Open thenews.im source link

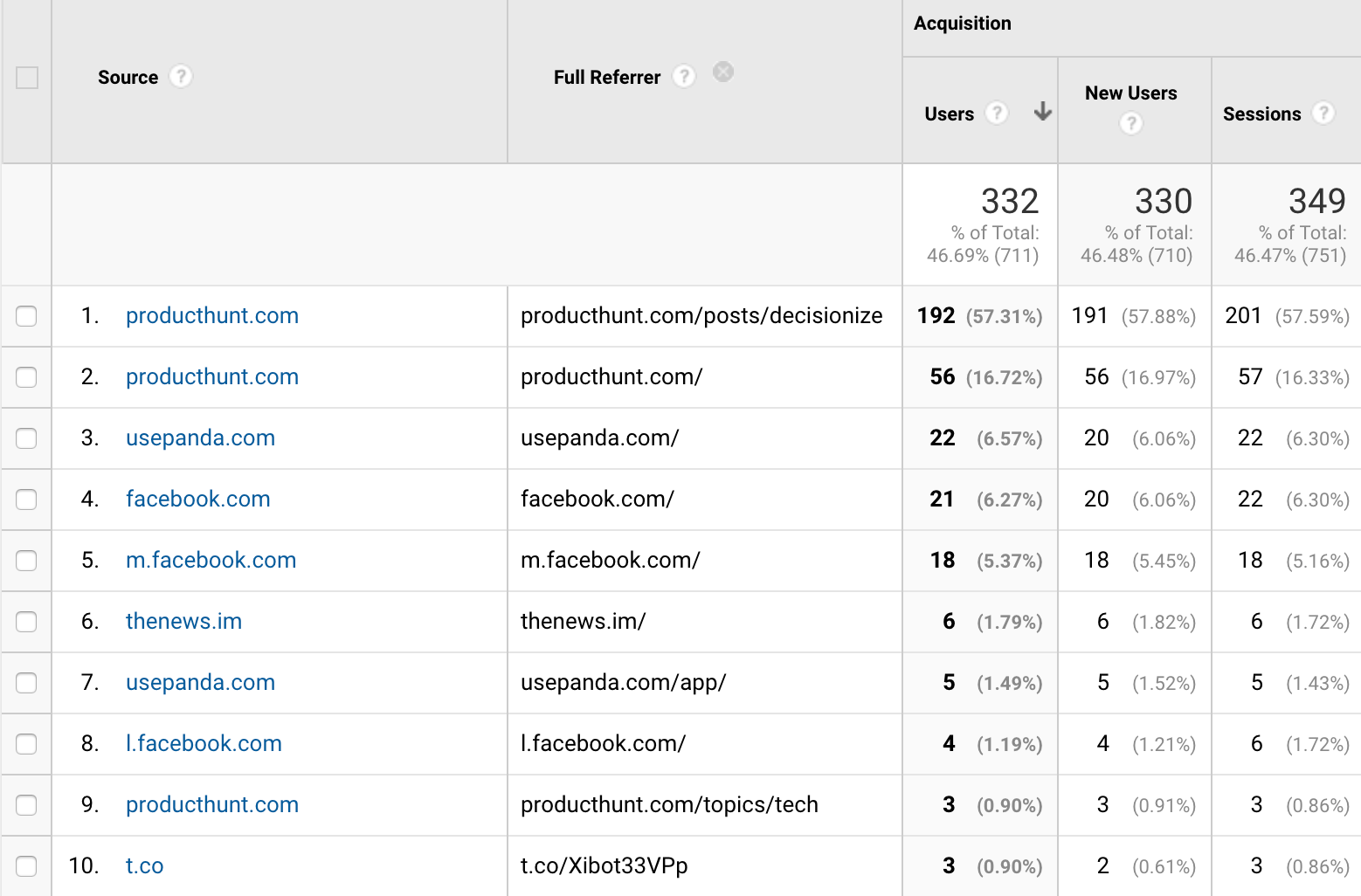click(183, 622)
